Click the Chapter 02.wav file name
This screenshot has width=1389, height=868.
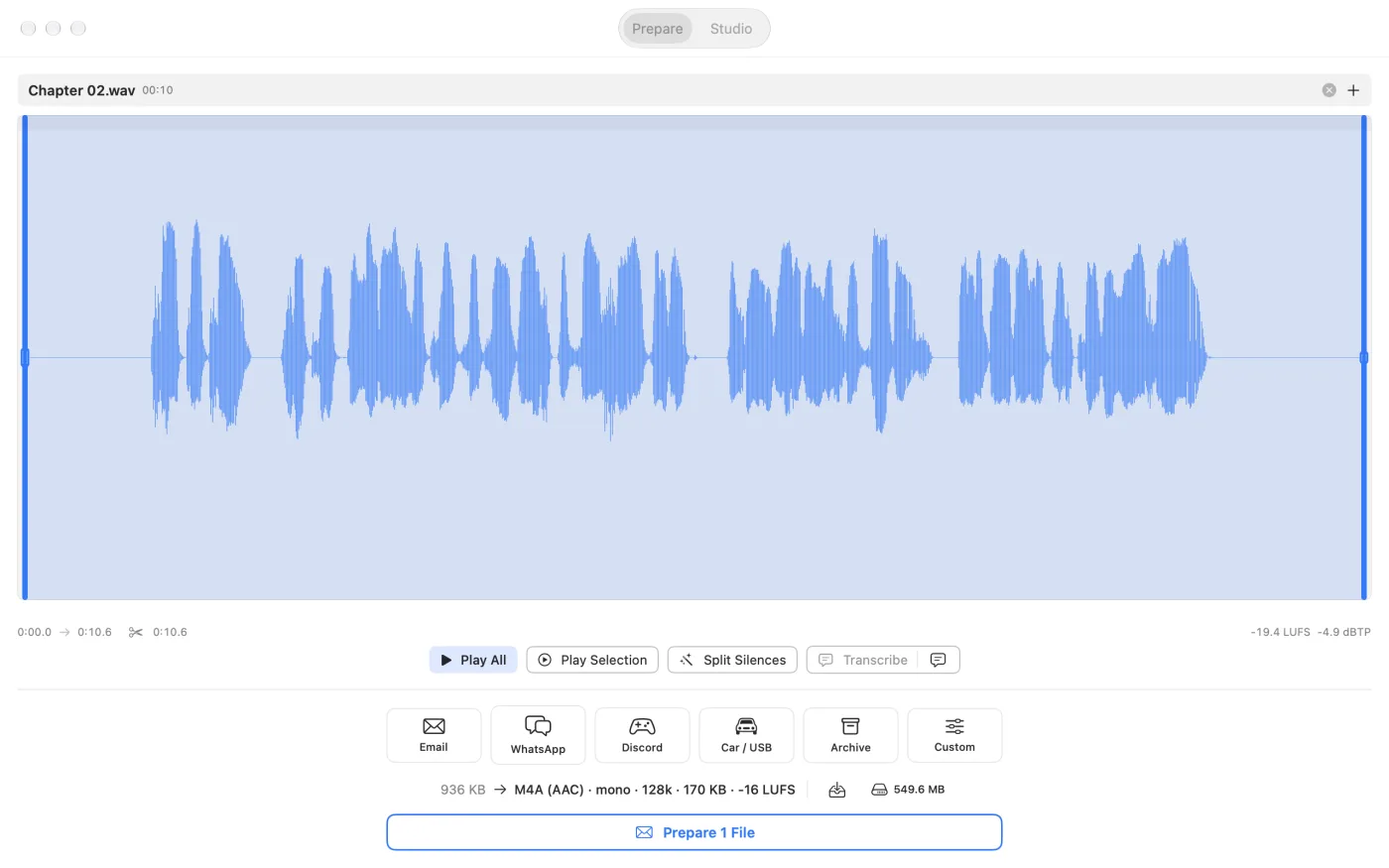[x=81, y=90]
